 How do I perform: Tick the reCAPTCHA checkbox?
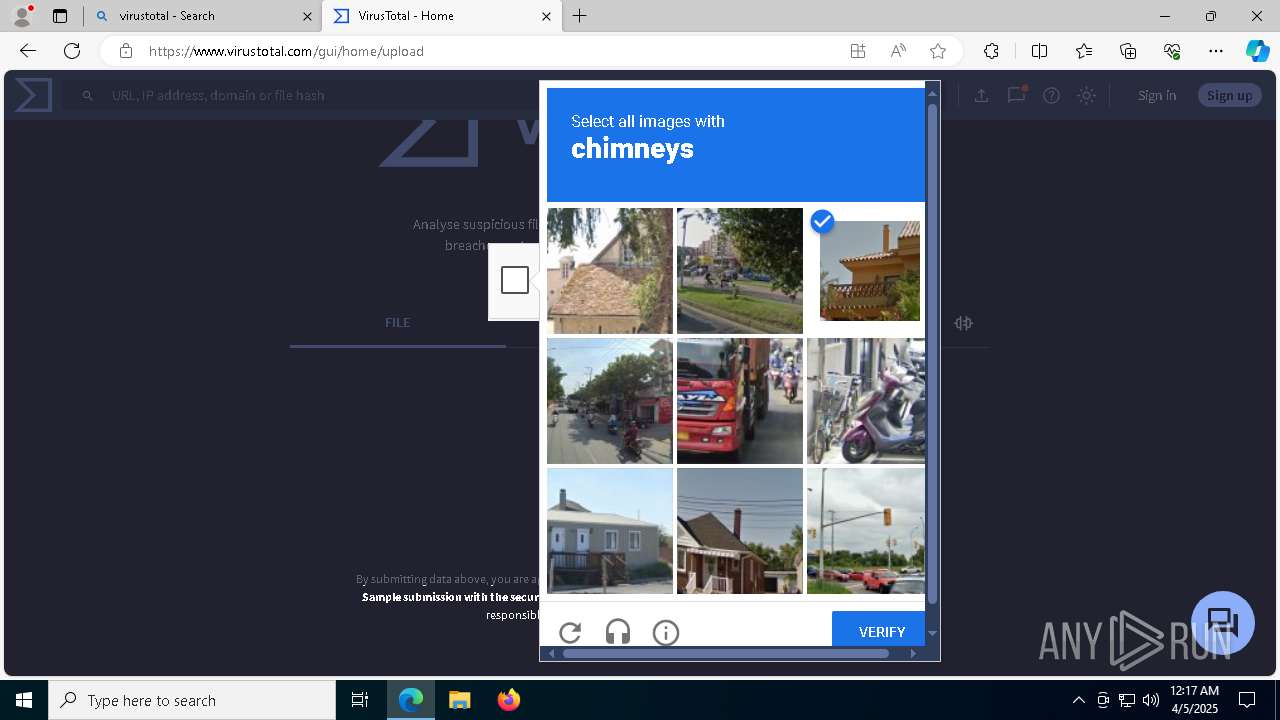point(515,280)
